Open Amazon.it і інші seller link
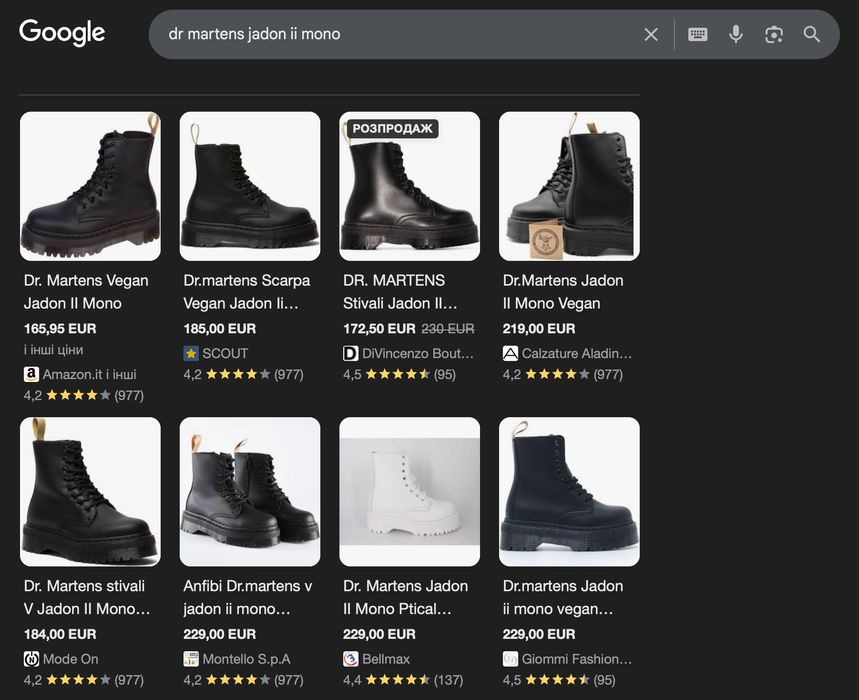Screen dimensions: 859x700 click(89, 374)
